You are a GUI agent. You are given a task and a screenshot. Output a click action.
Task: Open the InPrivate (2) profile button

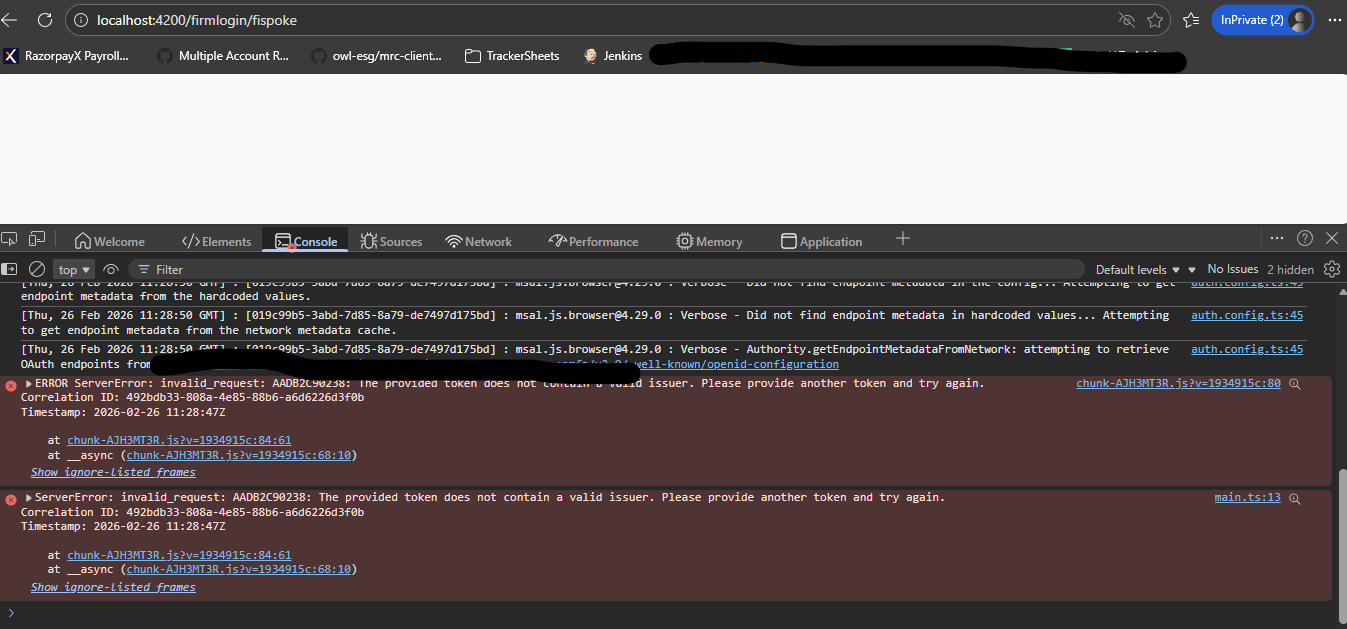(1262, 20)
